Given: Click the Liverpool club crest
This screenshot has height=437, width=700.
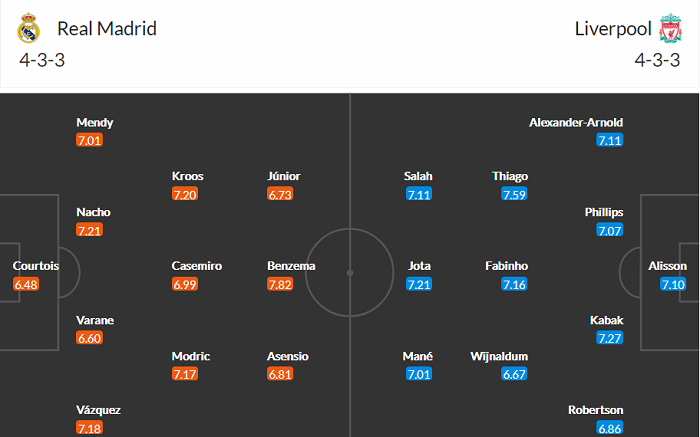Looking at the screenshot, I should (x=669, y=30).
